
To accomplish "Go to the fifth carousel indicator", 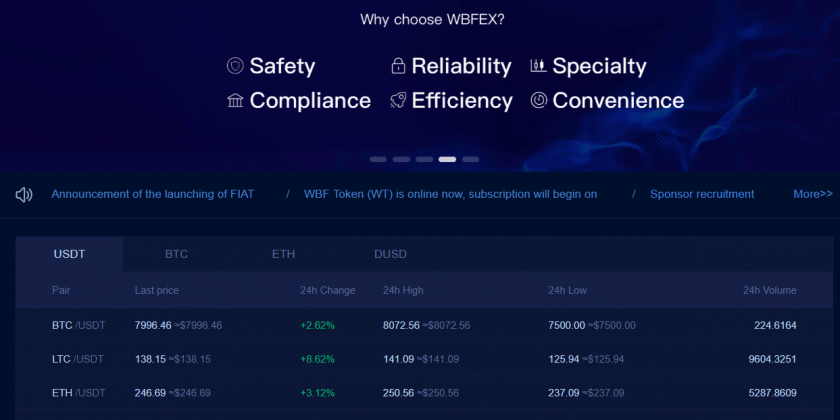I will (470, 159).
